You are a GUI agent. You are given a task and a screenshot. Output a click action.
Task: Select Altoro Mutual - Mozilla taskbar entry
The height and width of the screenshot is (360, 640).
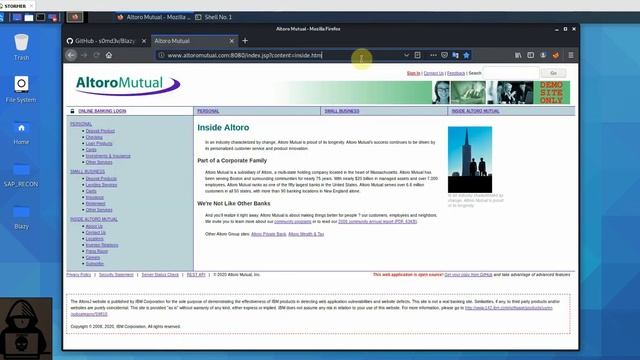(154, 17)
